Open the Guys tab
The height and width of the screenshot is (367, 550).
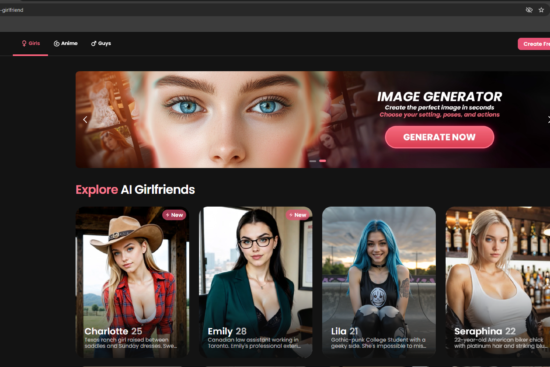pyautogui.click(x=101, y=44)
